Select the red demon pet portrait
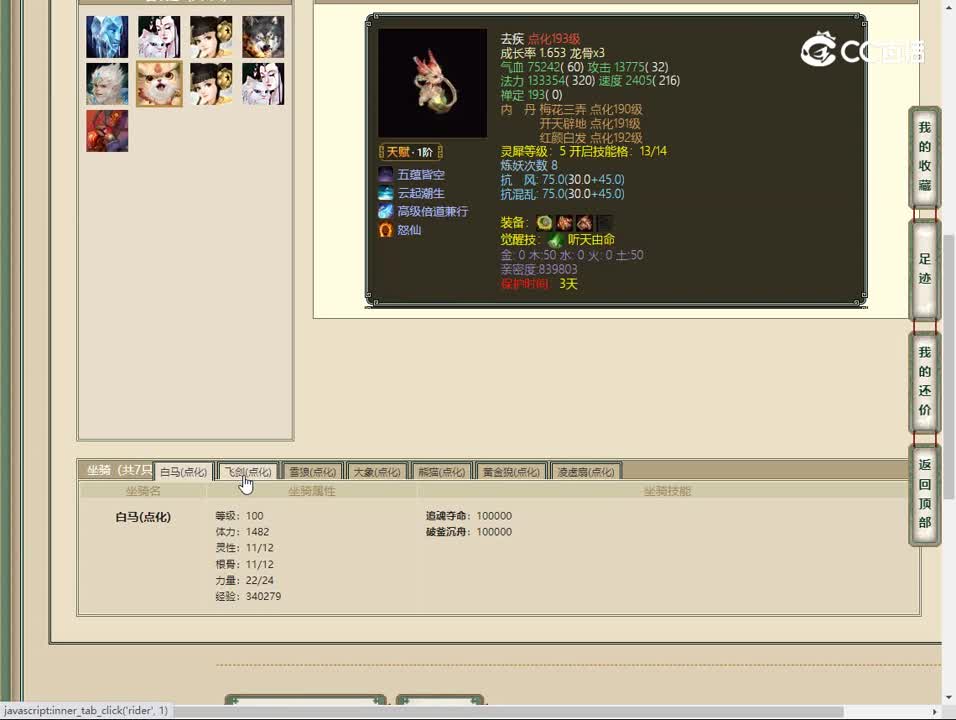956x720 pixels. [107, 130]
